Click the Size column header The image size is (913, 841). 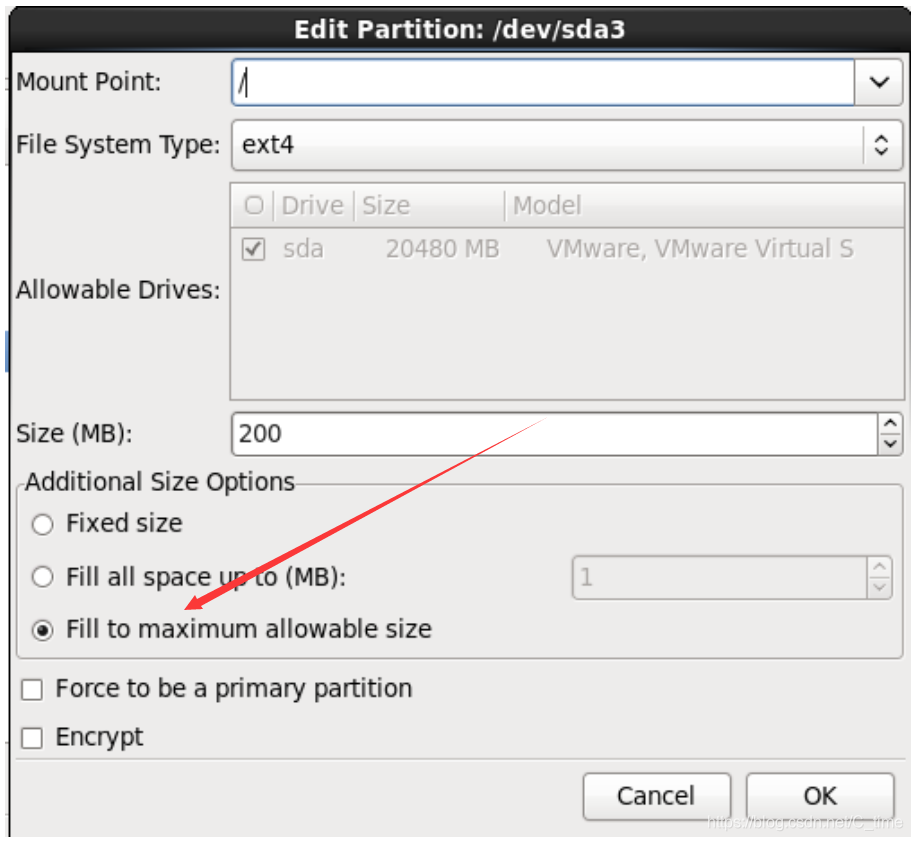tap(429, 206)
